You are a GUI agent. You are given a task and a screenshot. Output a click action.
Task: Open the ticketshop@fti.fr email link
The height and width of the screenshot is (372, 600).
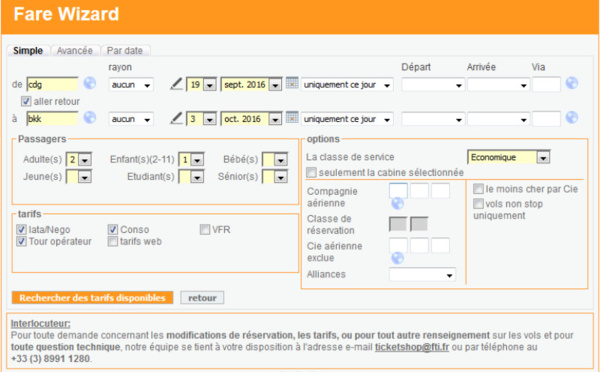412,347
